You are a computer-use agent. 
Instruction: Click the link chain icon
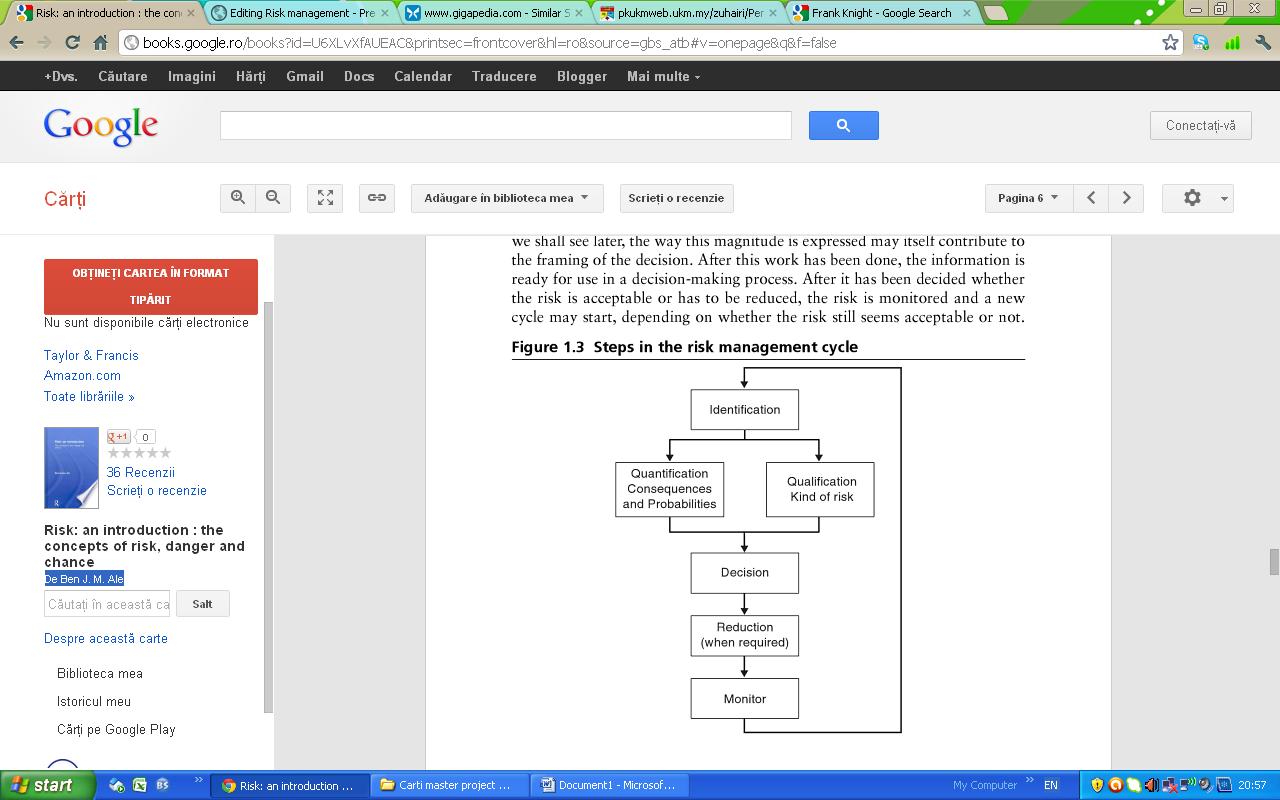coord(377,198)
